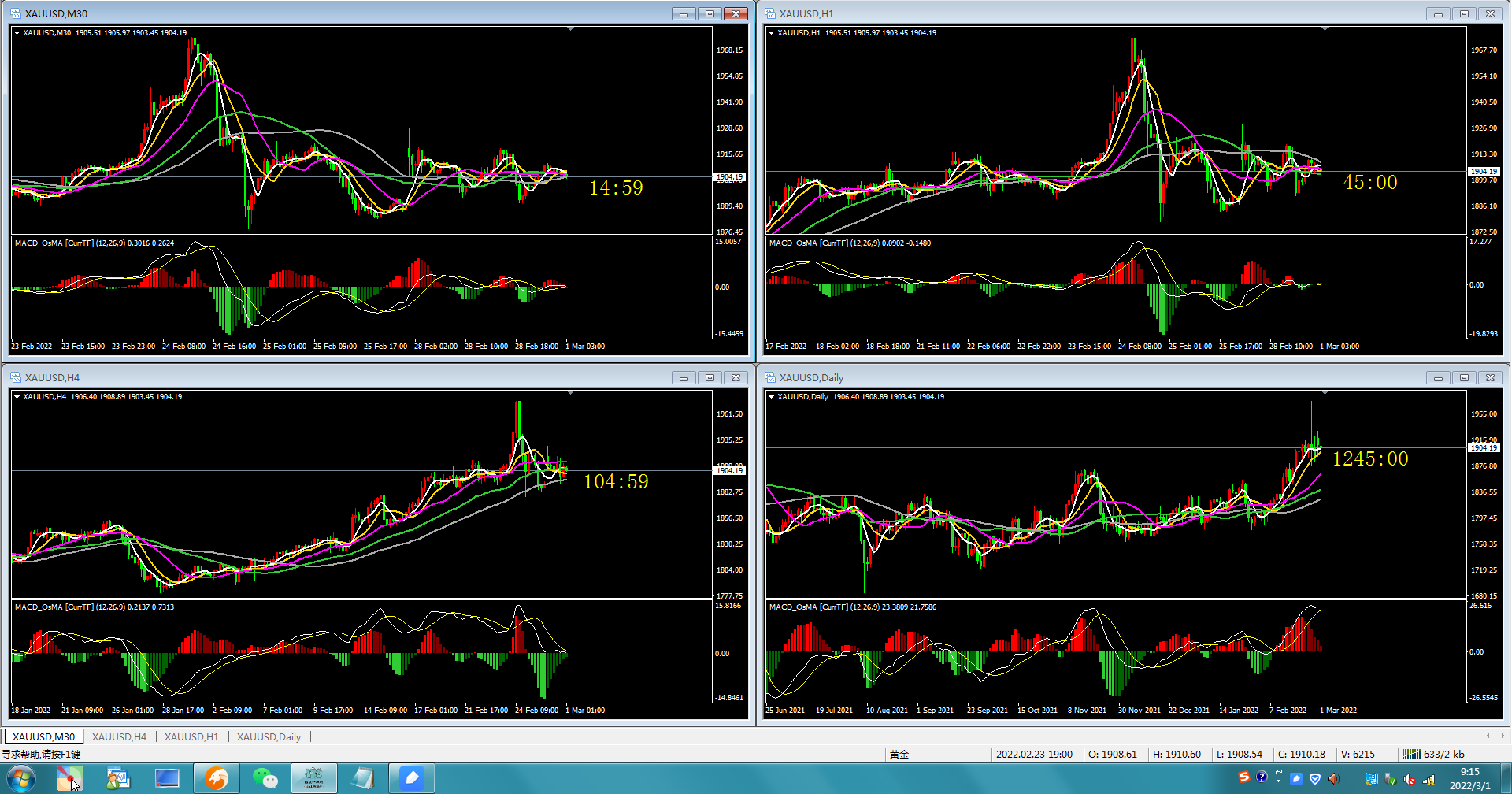Click the show desktop strip beside clock
Image resolution: width=1512 pixels, height=794 pixels.
(1505, 779)
